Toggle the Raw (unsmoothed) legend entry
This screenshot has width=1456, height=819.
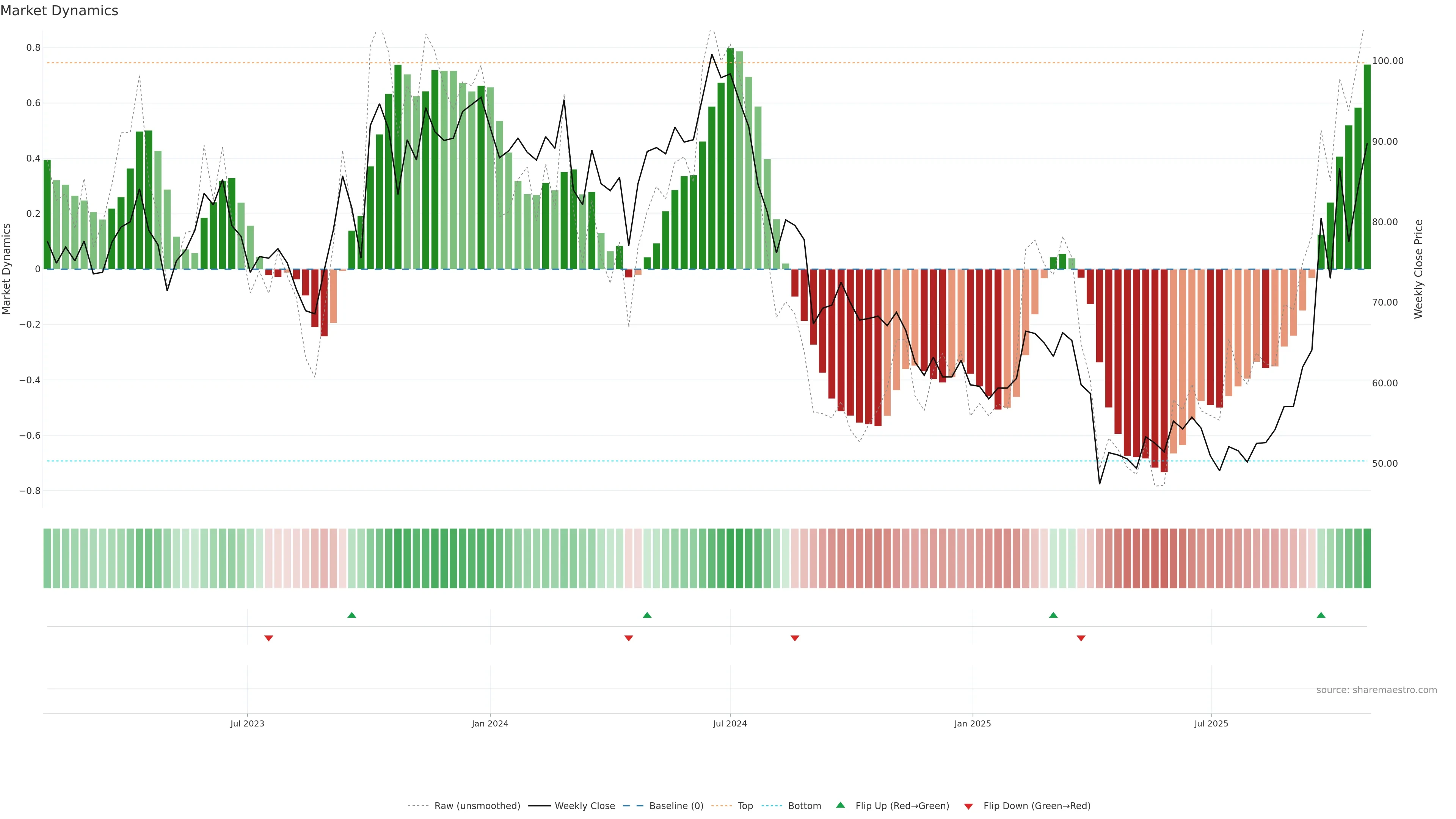[477, 806]
